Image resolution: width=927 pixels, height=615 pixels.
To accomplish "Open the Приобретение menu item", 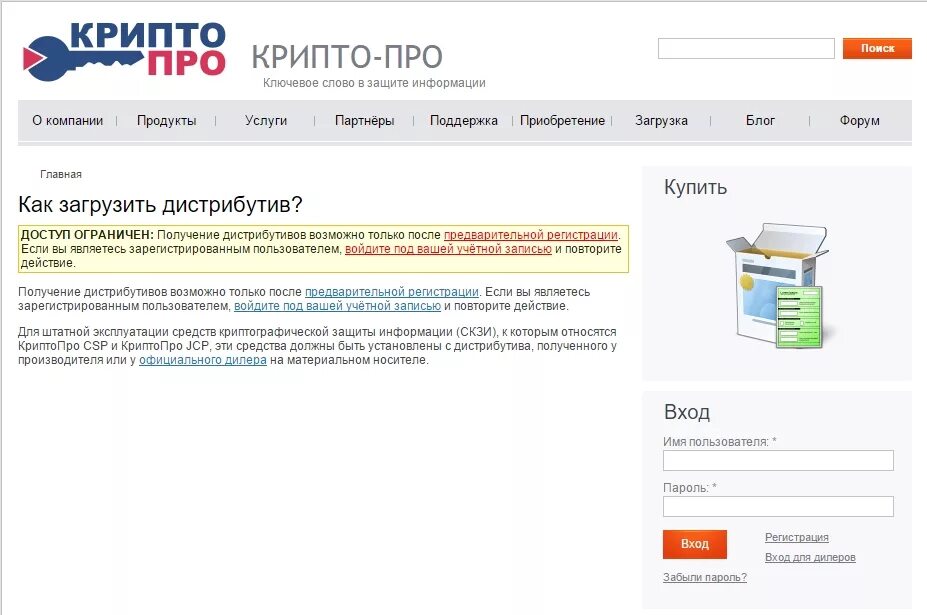I will [x=562, y=121].
